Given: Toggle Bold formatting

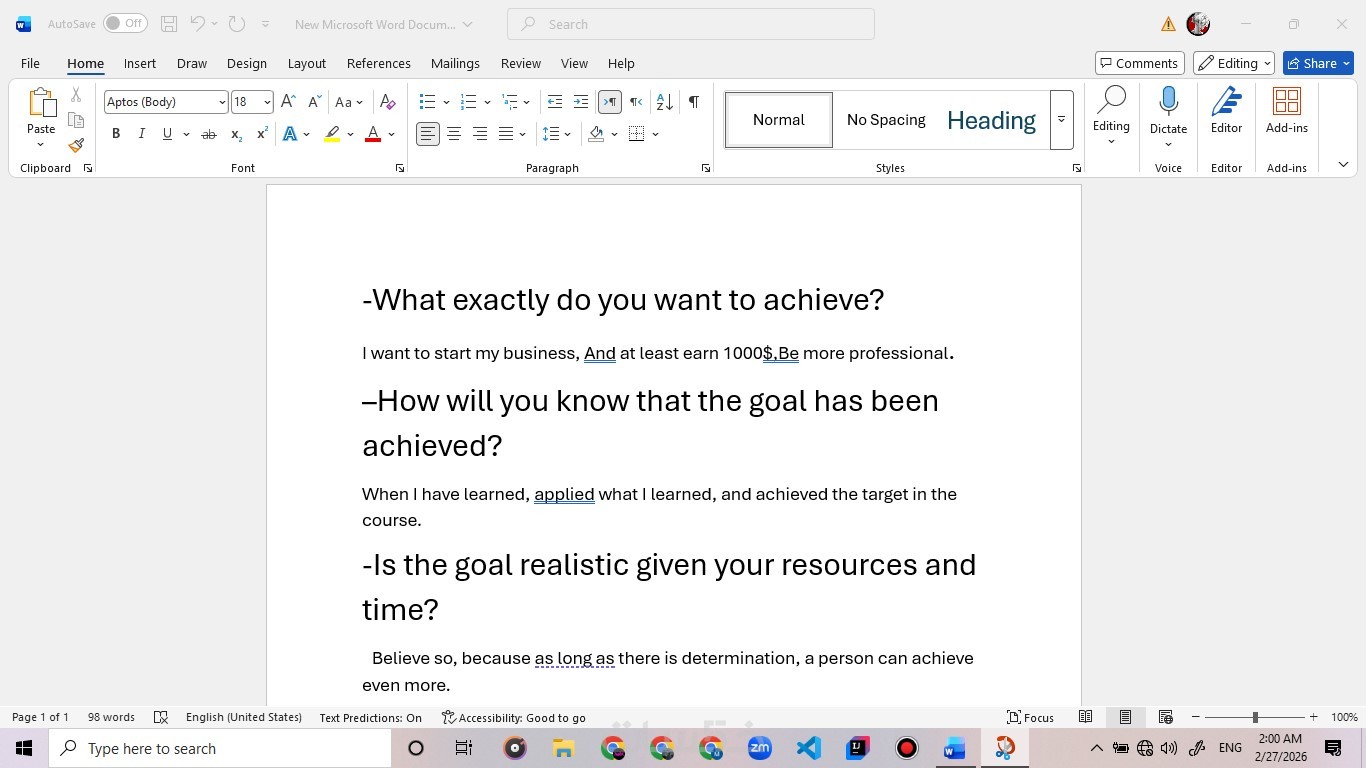Looking at the screenshot, I should (116, 134).
